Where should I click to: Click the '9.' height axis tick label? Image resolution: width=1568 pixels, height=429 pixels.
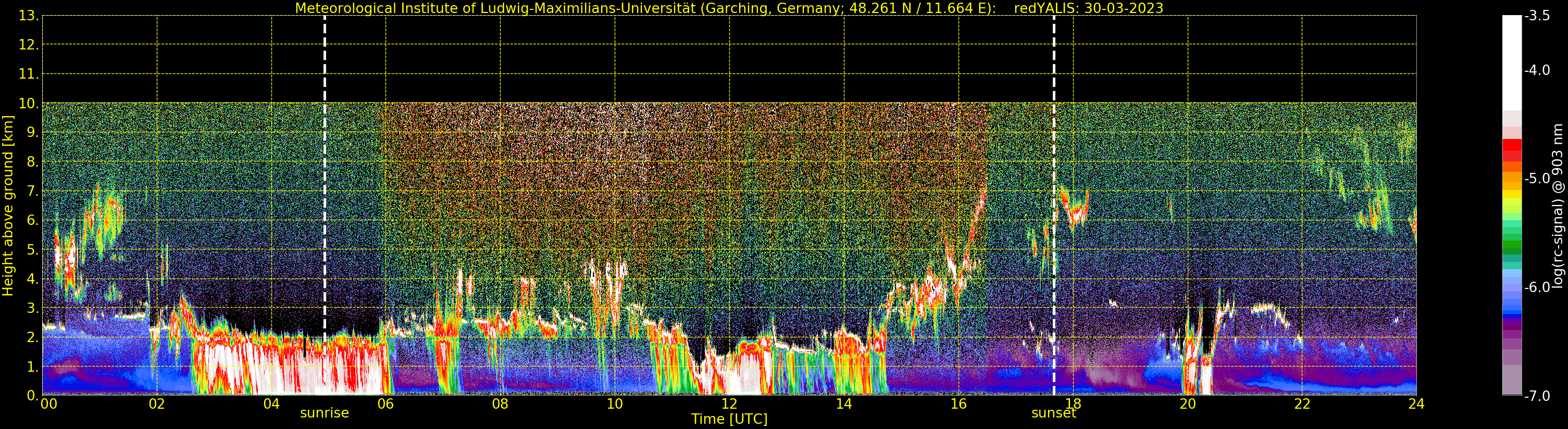(32, 133)
